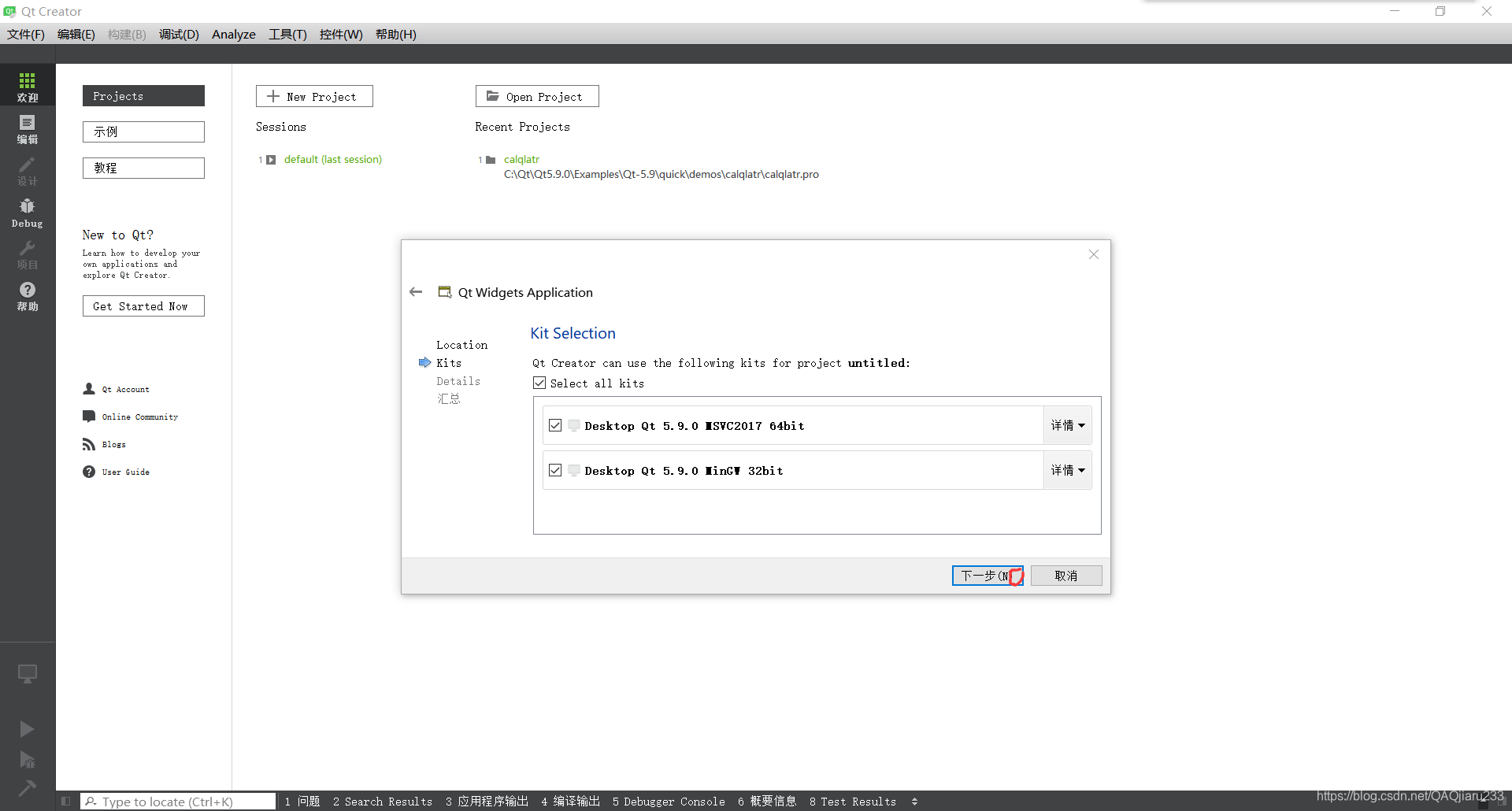This screenshot has height=811, width=1512.
Task: Click the output pane selector arrows icon
Action: 914,802
